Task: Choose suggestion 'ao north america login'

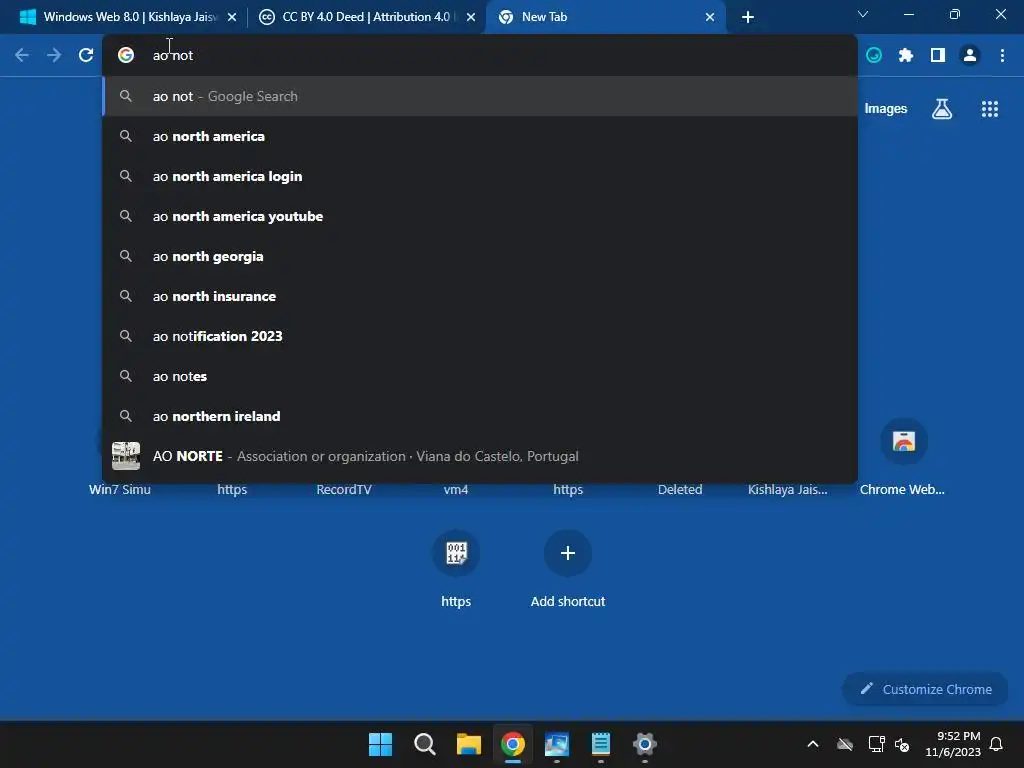Action: point(480,176)
